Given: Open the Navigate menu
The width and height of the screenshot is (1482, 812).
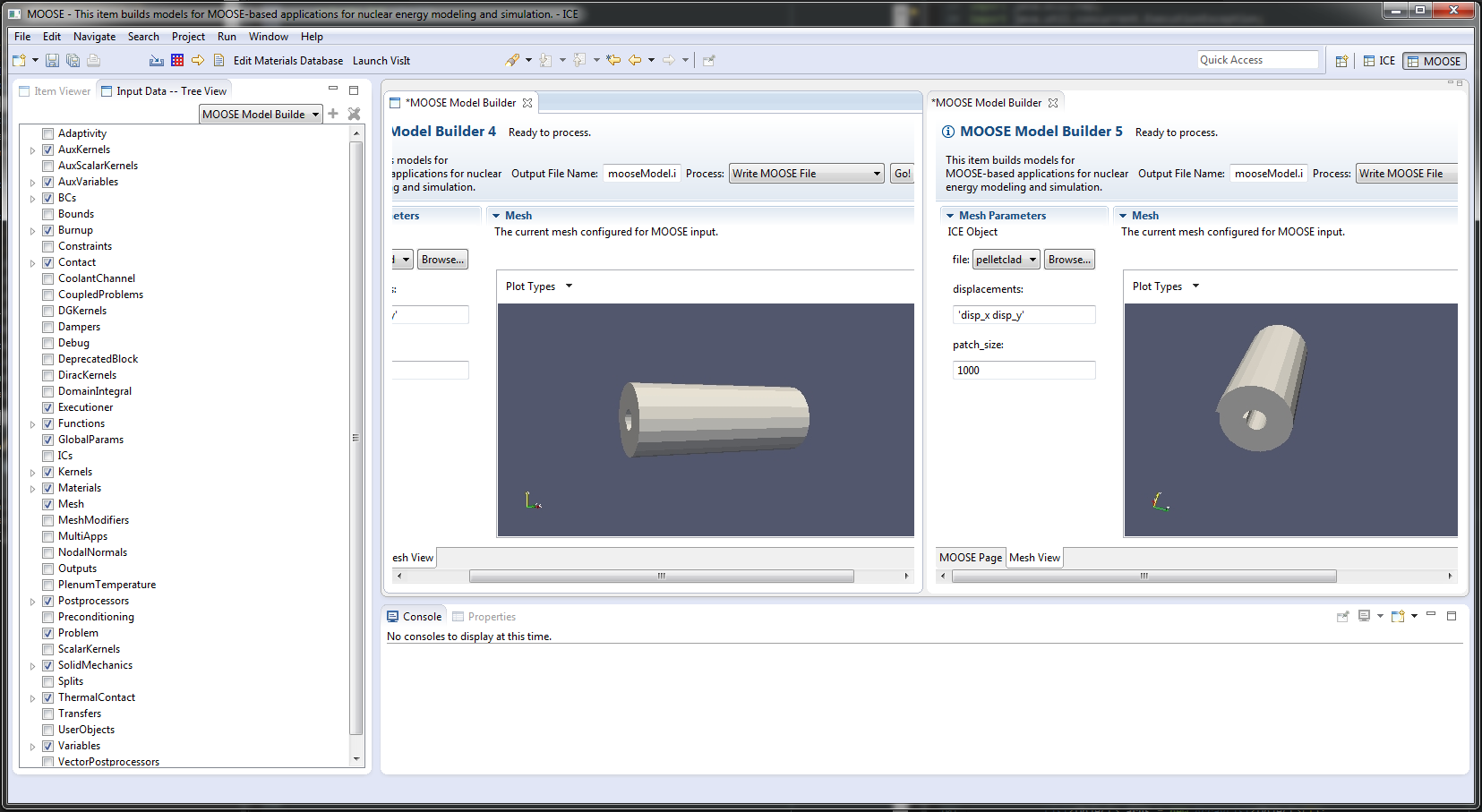Looking at the screenshot, I should coord(94,37).
